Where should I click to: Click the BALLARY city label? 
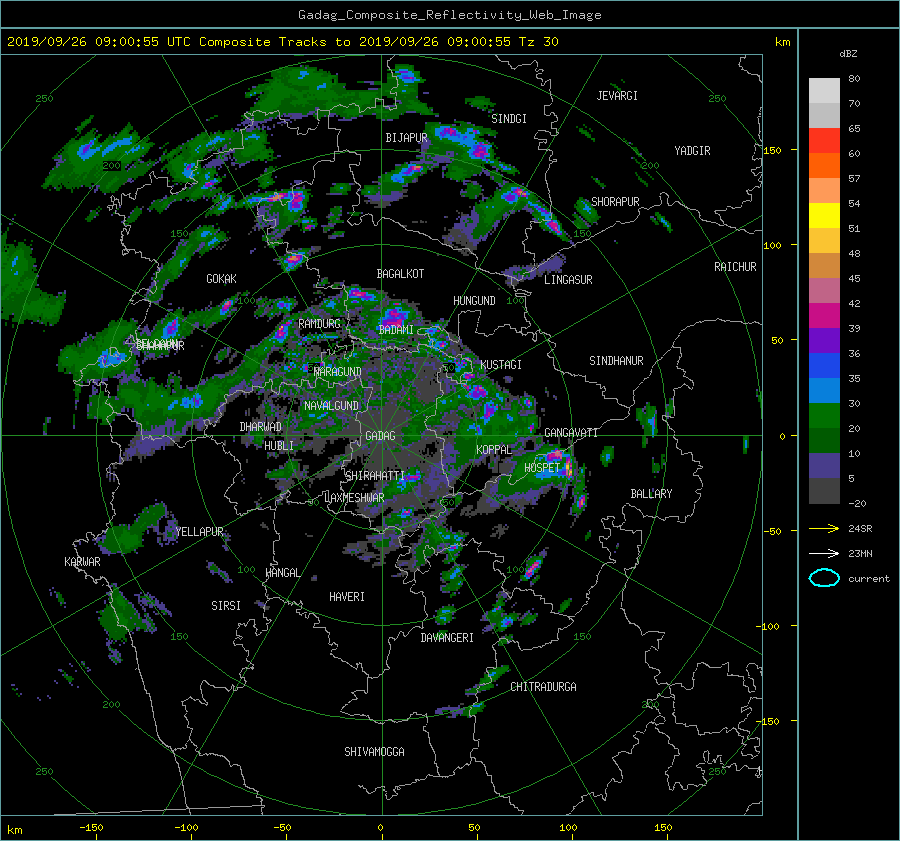(x=651, y=494)
